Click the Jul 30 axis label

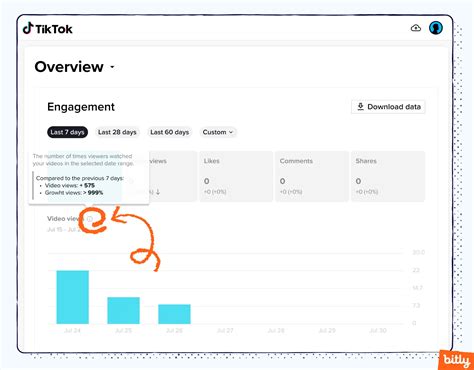click(378, 331)
